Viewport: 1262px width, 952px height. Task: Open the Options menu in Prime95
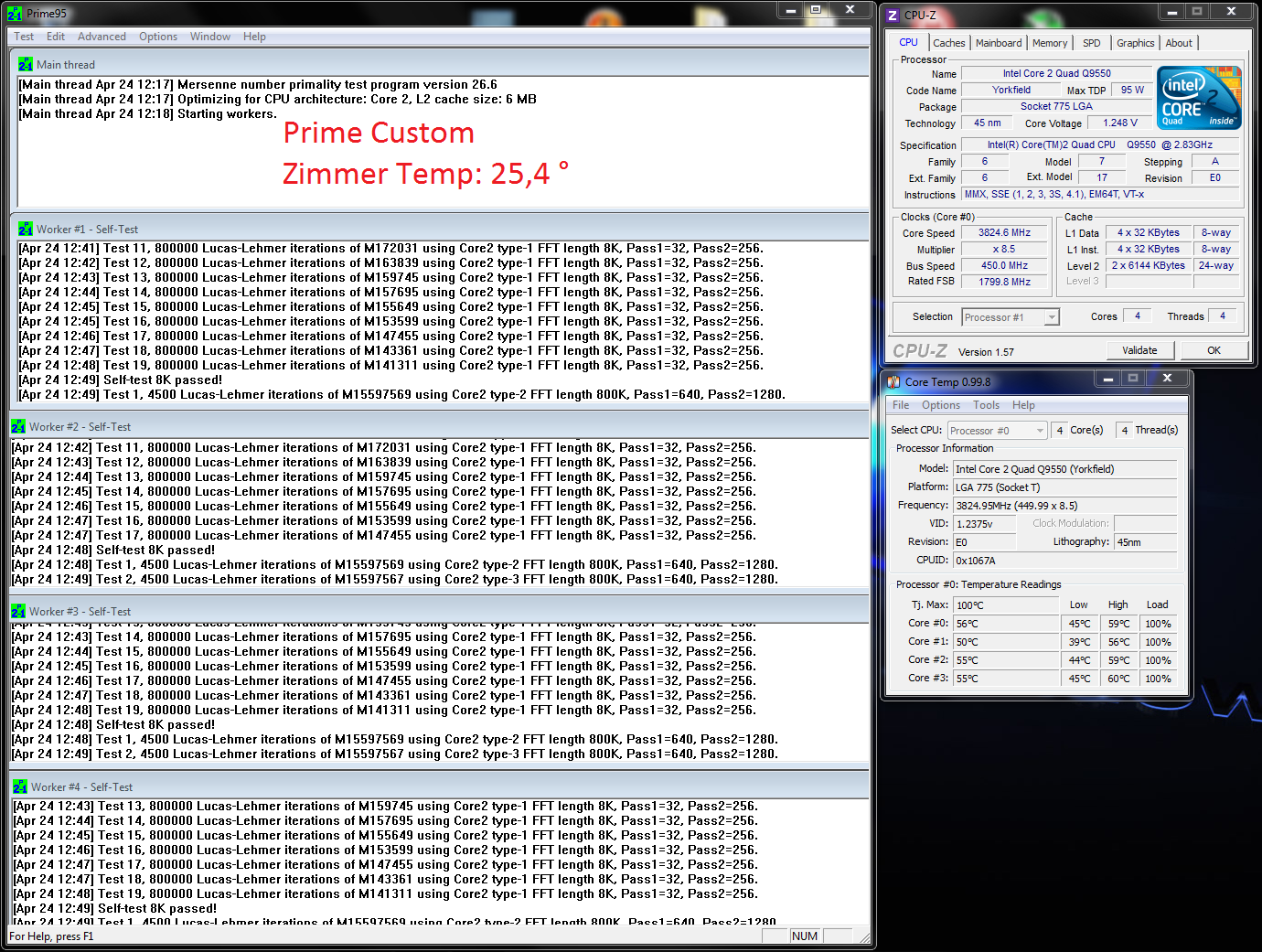tap(158, 37)
